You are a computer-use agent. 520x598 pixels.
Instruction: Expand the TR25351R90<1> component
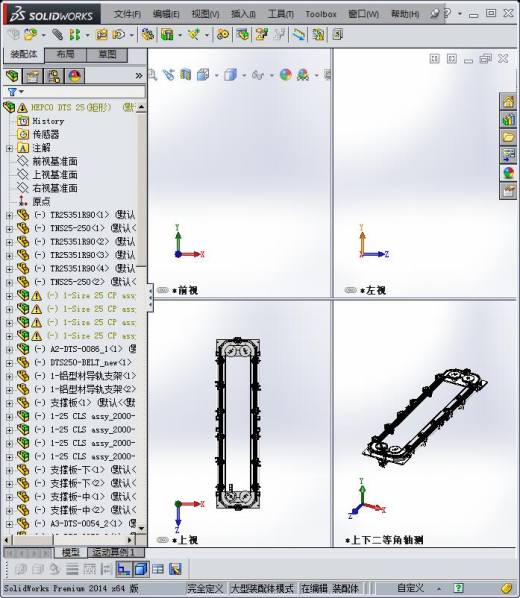pyautogui.click(x=10, y=215)
